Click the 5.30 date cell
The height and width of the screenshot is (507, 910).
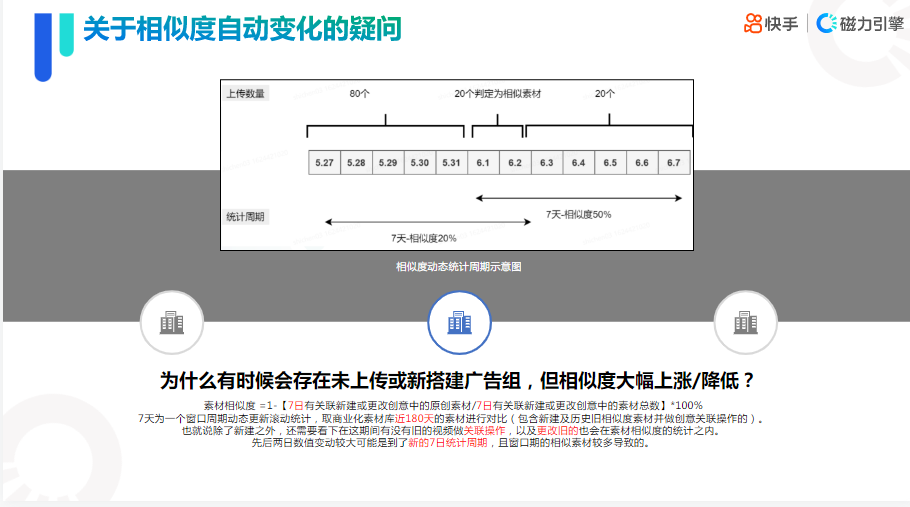tap(420, 162)
